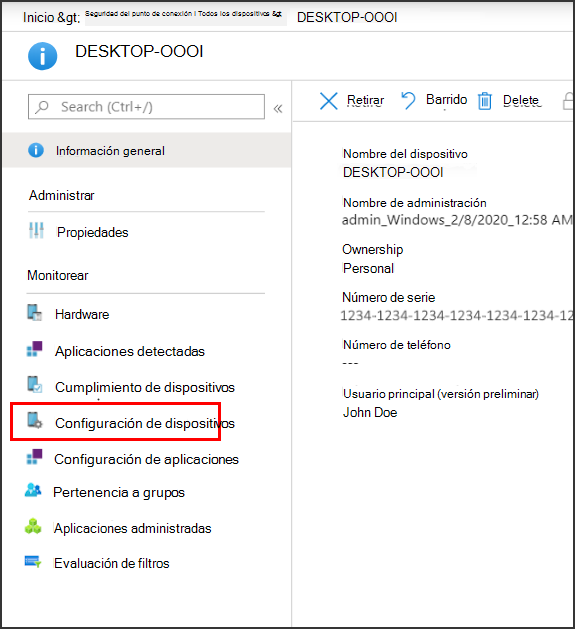This screenshot has height=629, width=575.
Task: Open Configuración de dispositivos
Action: (x=144, y=423)
